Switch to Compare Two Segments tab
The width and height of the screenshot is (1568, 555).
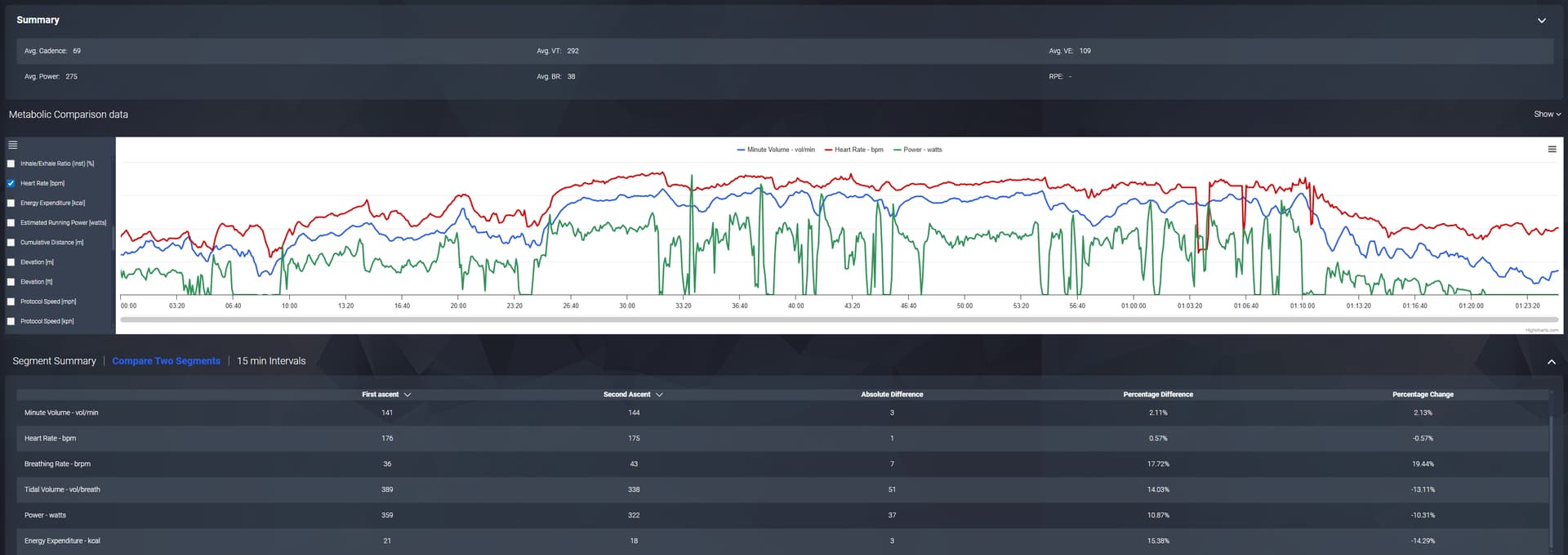tap(166, 361)
